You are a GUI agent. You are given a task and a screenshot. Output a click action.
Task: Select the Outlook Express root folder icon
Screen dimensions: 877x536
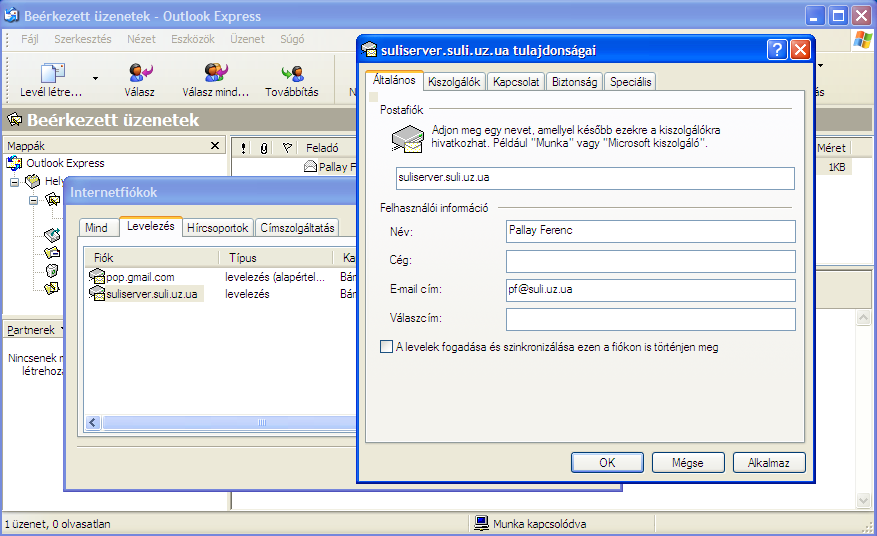click(15, 163)
